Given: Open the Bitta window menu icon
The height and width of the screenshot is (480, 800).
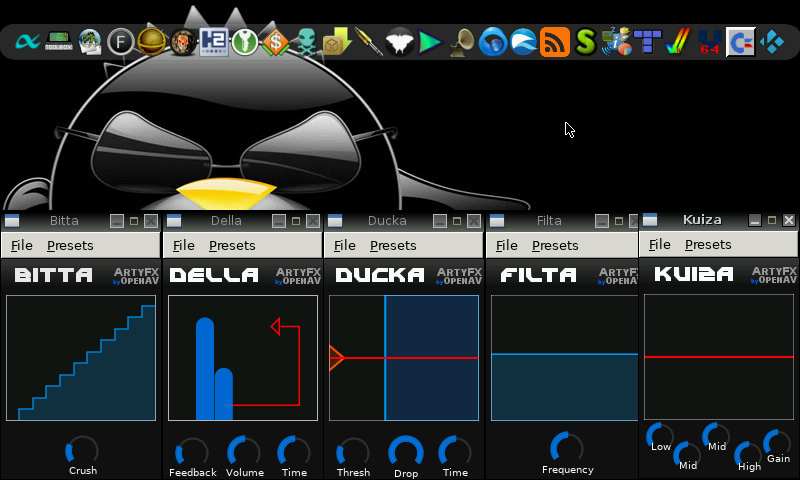Looking at the screenshot, I should pyautogui.click(x=12, y=221).
